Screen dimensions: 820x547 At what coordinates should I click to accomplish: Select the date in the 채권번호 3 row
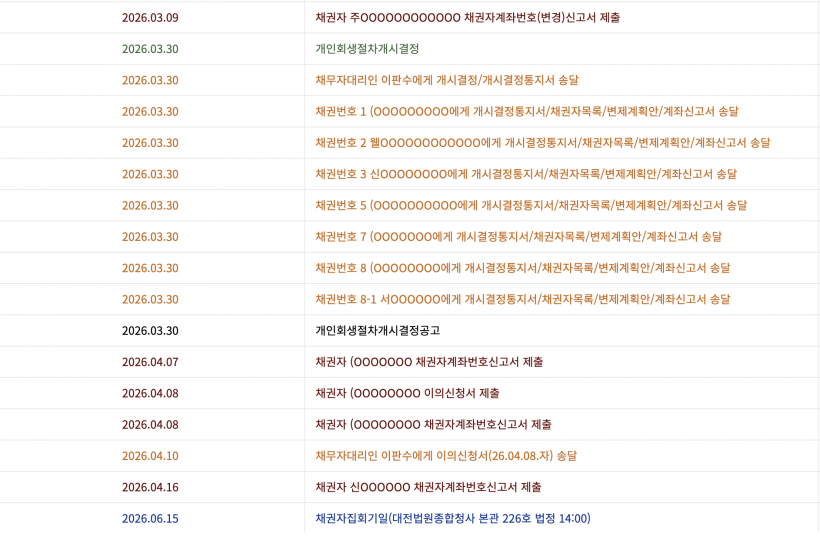click(x=150, y=174)
